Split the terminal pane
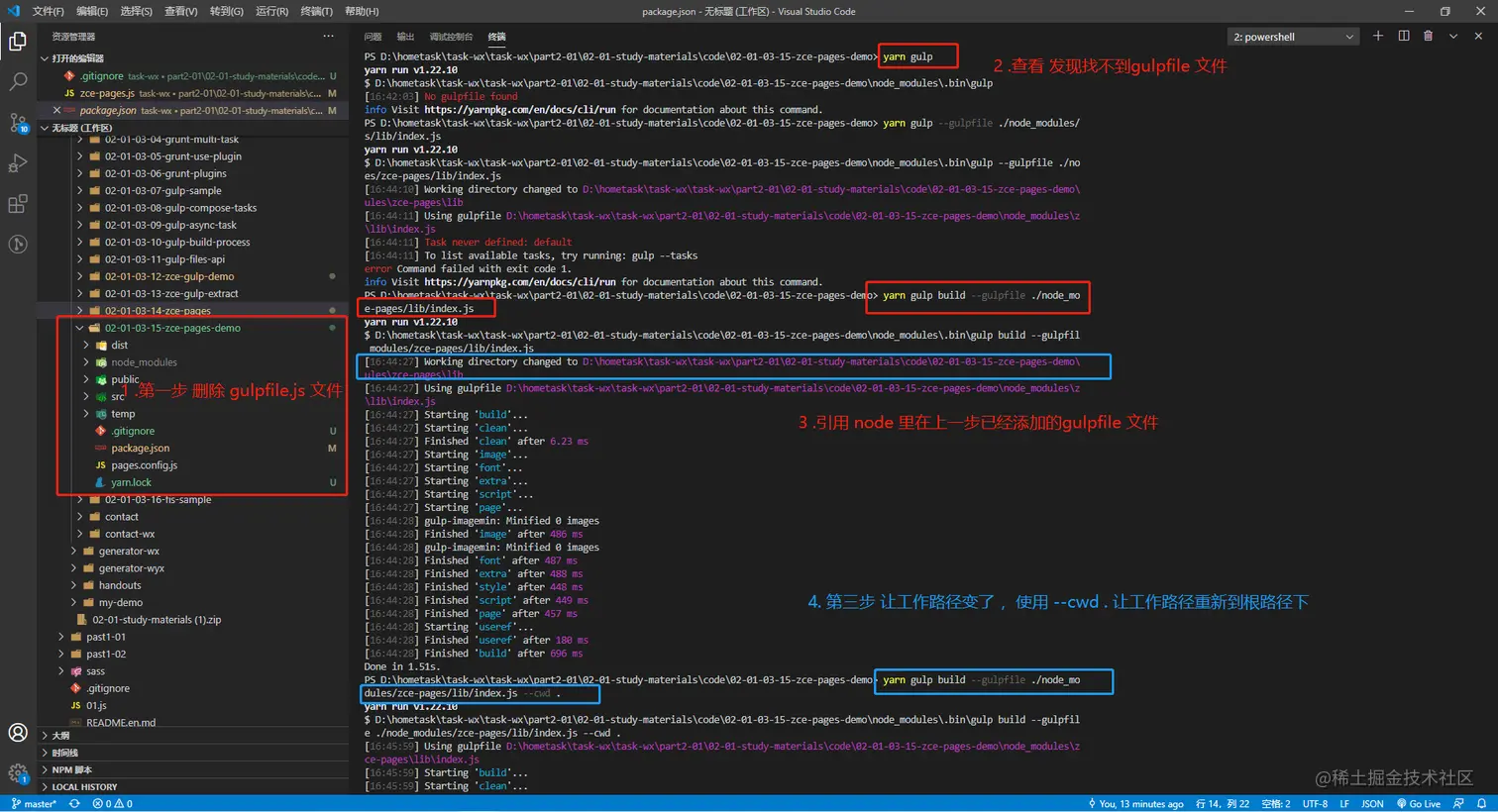Screen dimensions: 1498x812 (1404, 37)
